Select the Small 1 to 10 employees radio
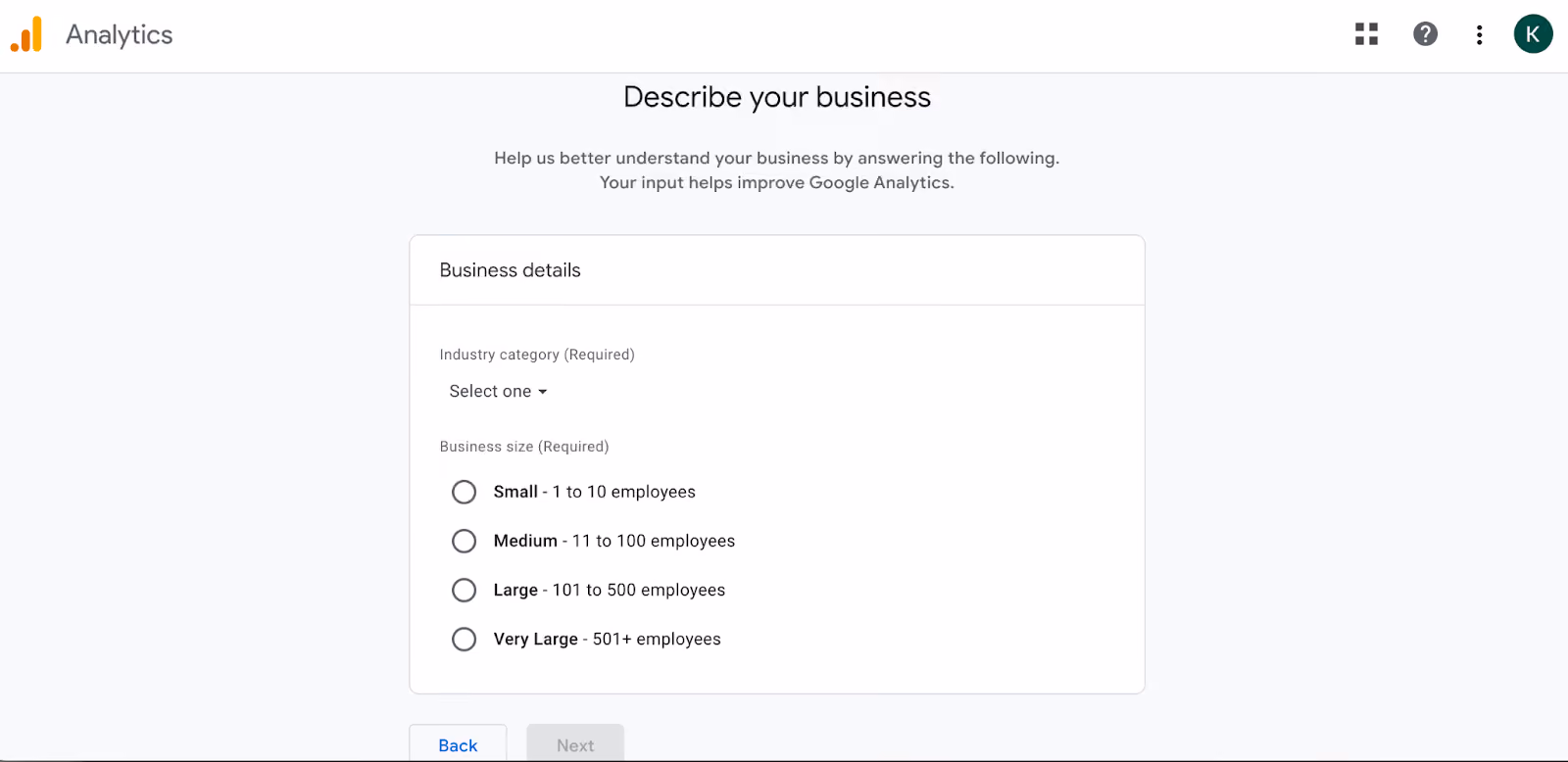This screenshot has height=762, width=1568. click(464, 492)
